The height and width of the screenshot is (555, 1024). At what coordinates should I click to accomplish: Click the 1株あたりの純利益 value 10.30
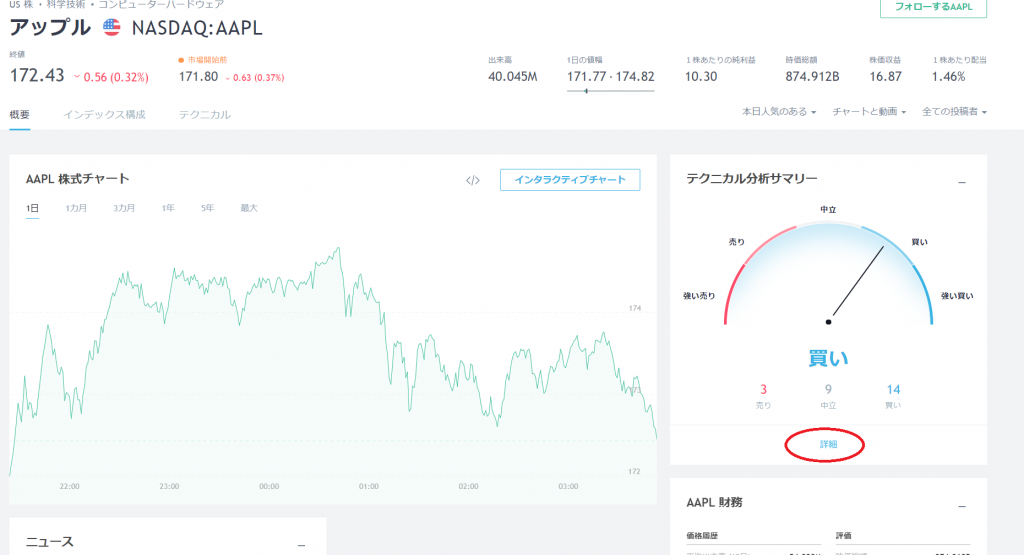pos(701,76)
